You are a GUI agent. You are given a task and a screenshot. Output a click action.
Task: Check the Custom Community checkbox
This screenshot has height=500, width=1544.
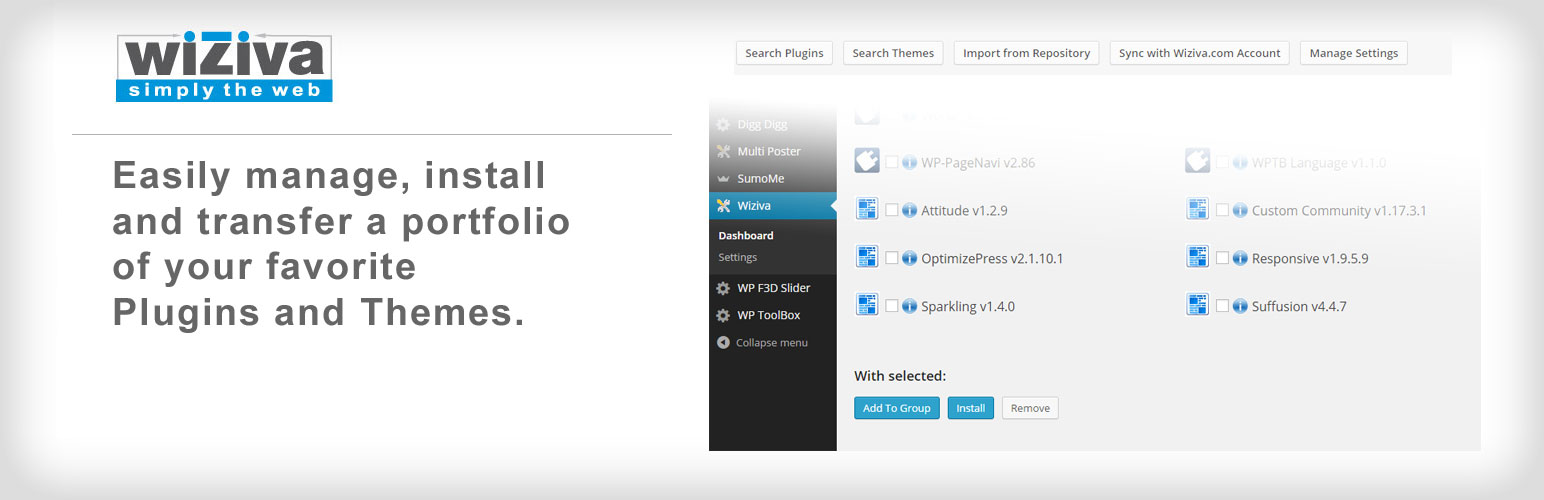[1222, 210]
